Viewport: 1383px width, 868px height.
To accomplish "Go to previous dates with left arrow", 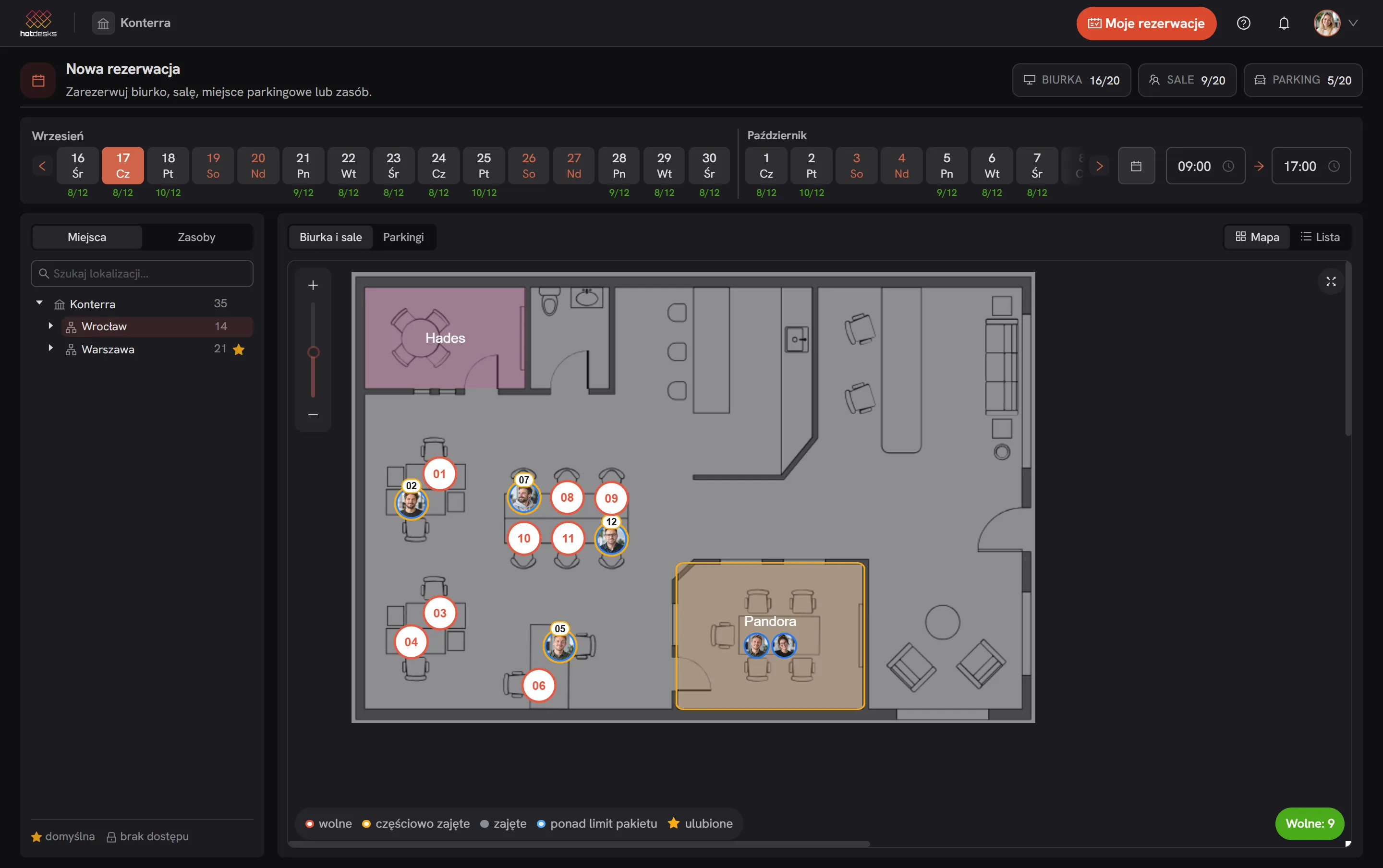I will pos(42,166).
